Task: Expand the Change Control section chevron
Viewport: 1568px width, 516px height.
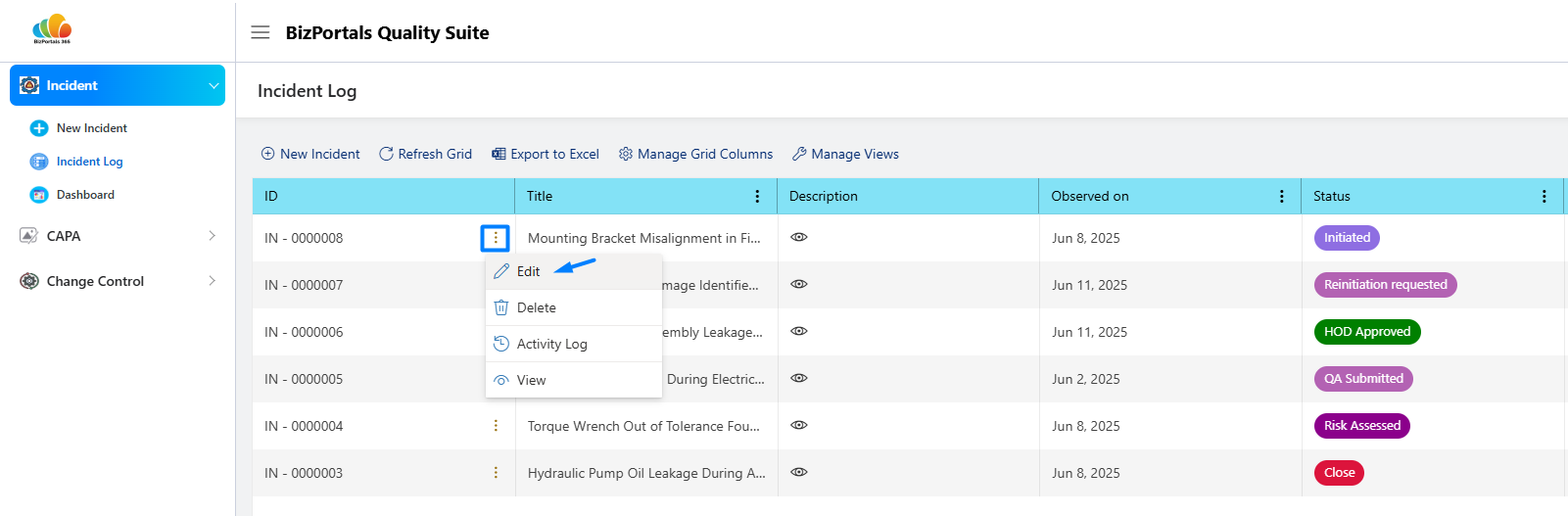Action: point(213,281)
